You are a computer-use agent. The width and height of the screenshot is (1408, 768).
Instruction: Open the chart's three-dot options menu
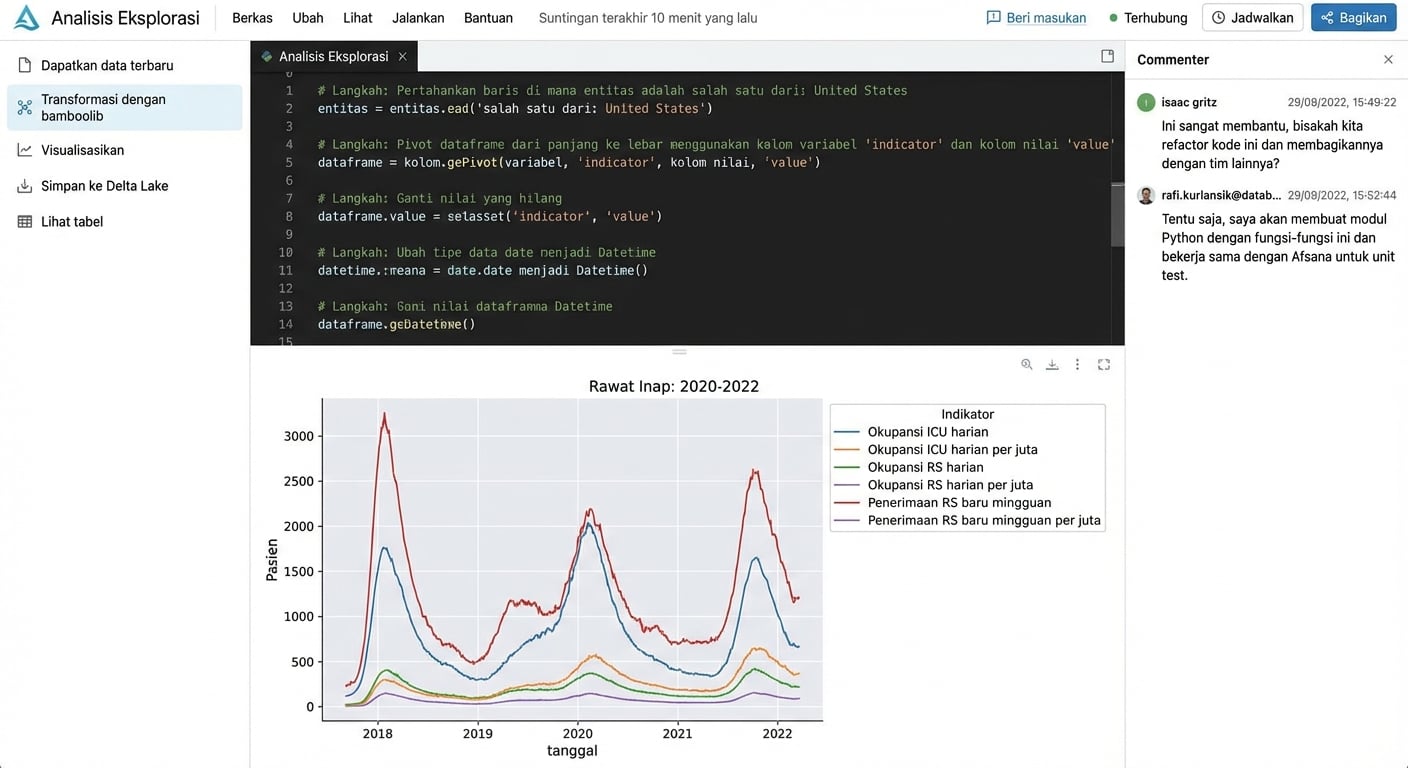pyautogui.click(x=1077, y=365)
